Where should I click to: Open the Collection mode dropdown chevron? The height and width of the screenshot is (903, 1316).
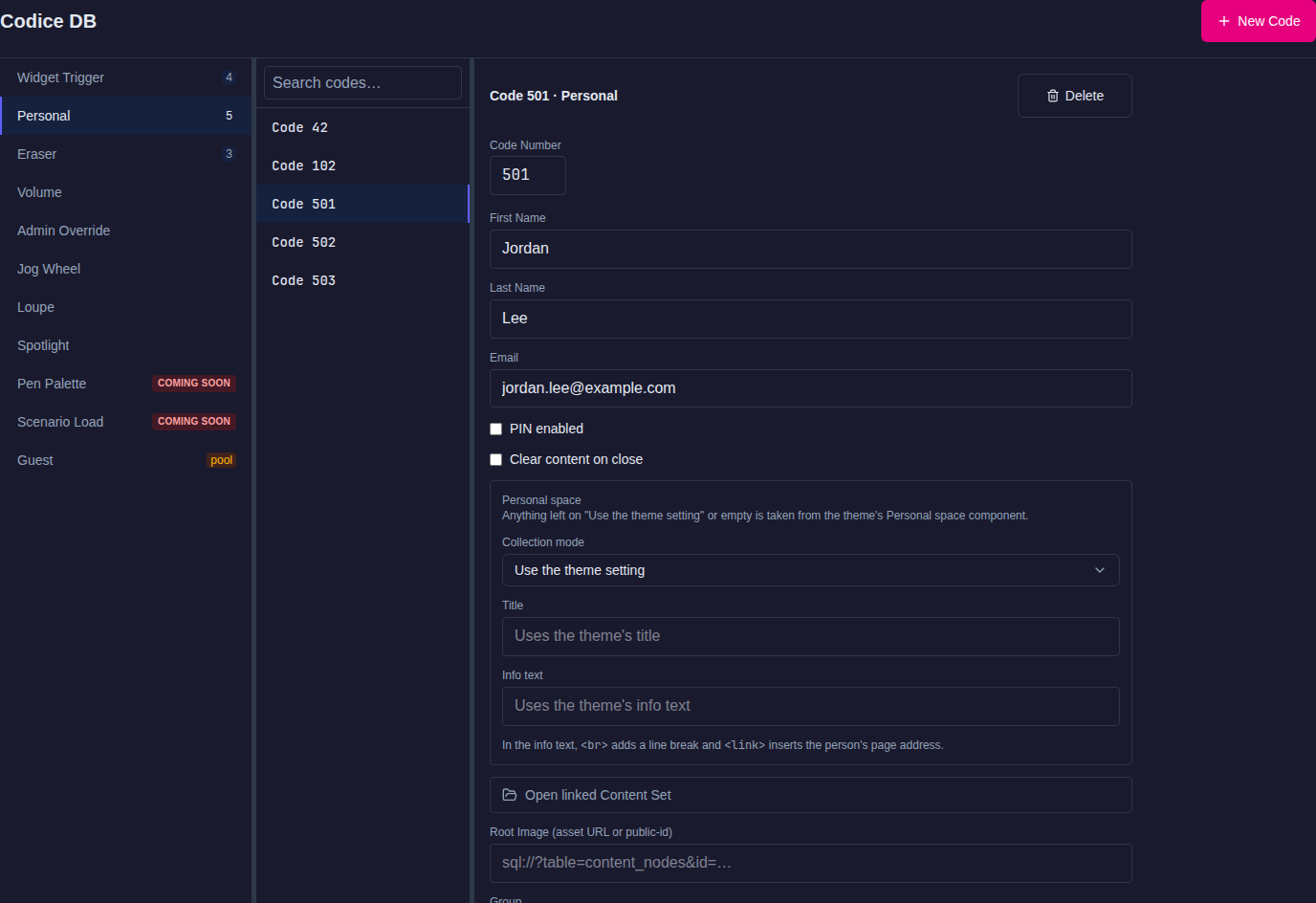[x=1100, y=570]
